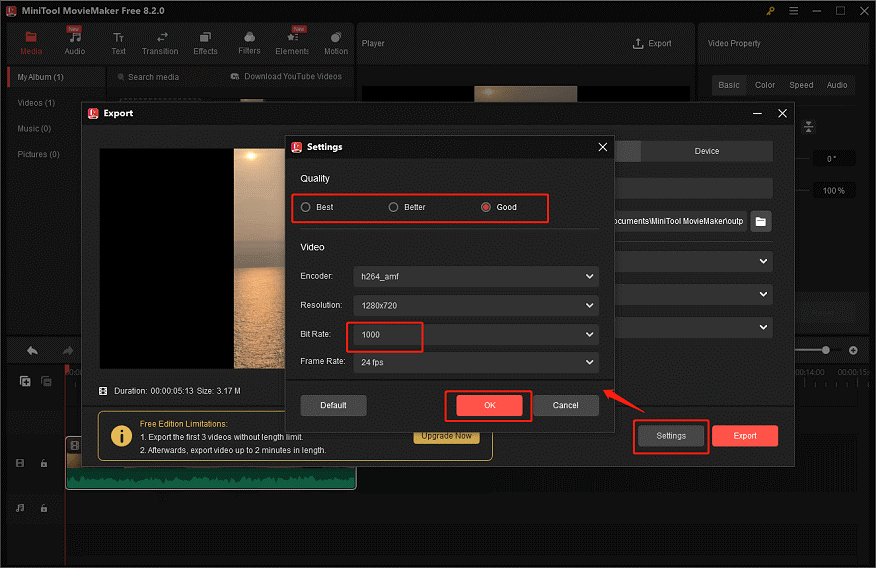The image size is (876, 568).
Task: Browse output folder with folder icon
Action: click(x=760, y=221)
